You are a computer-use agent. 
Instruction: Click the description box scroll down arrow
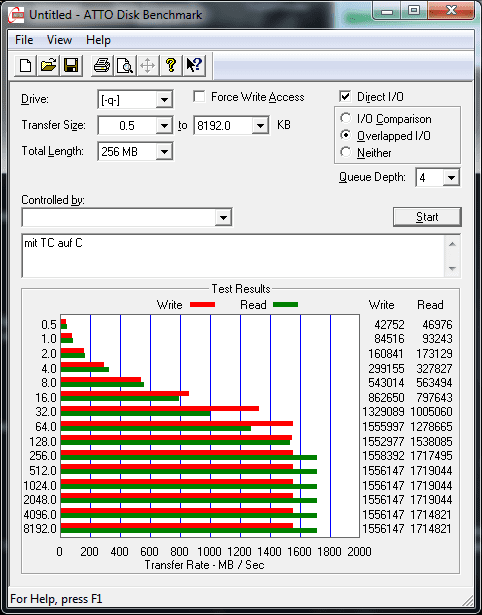click(x=453, y=269)
